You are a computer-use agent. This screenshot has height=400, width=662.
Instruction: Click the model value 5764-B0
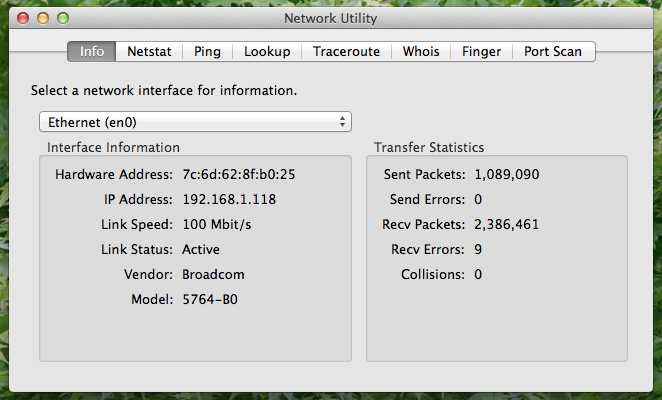[210, 299]
